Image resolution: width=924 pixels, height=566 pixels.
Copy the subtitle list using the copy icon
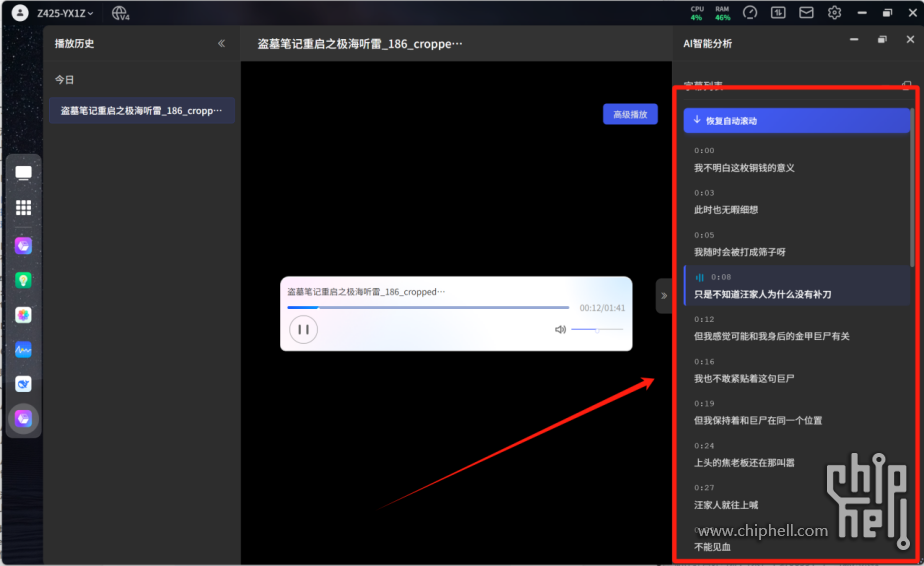pos(906,86)
